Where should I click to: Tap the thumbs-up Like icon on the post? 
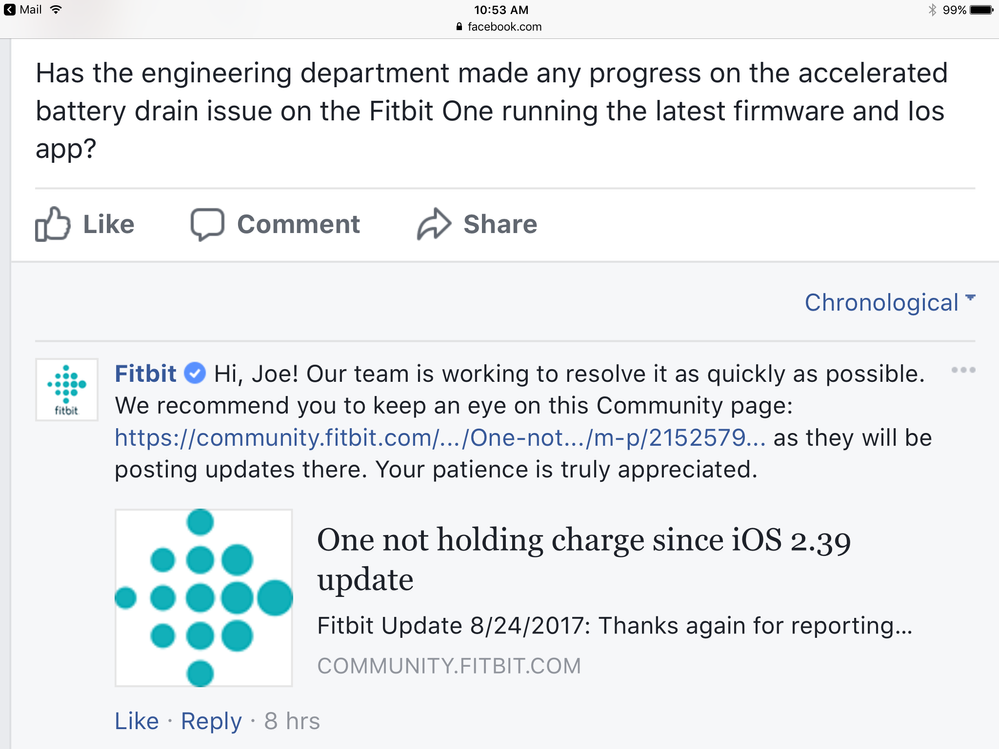tap(50, 224)
